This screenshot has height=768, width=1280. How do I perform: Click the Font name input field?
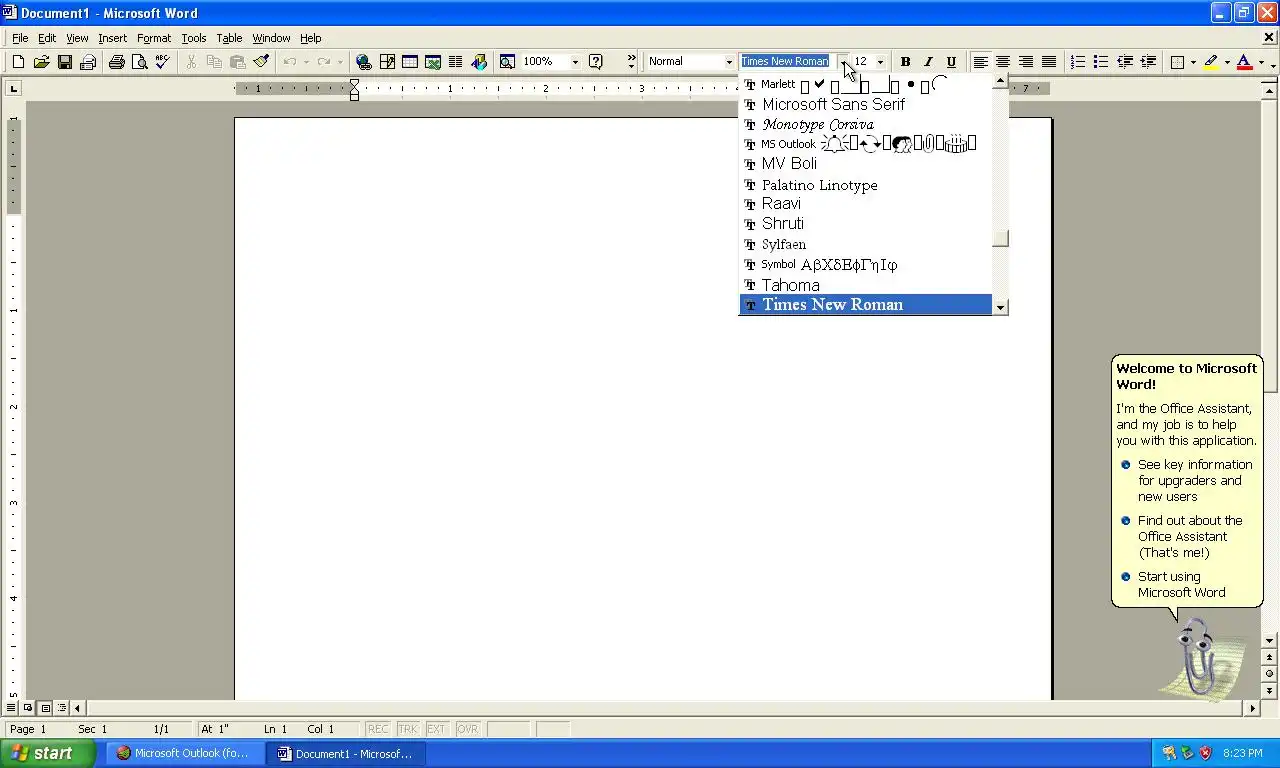(x=788, y=62)
